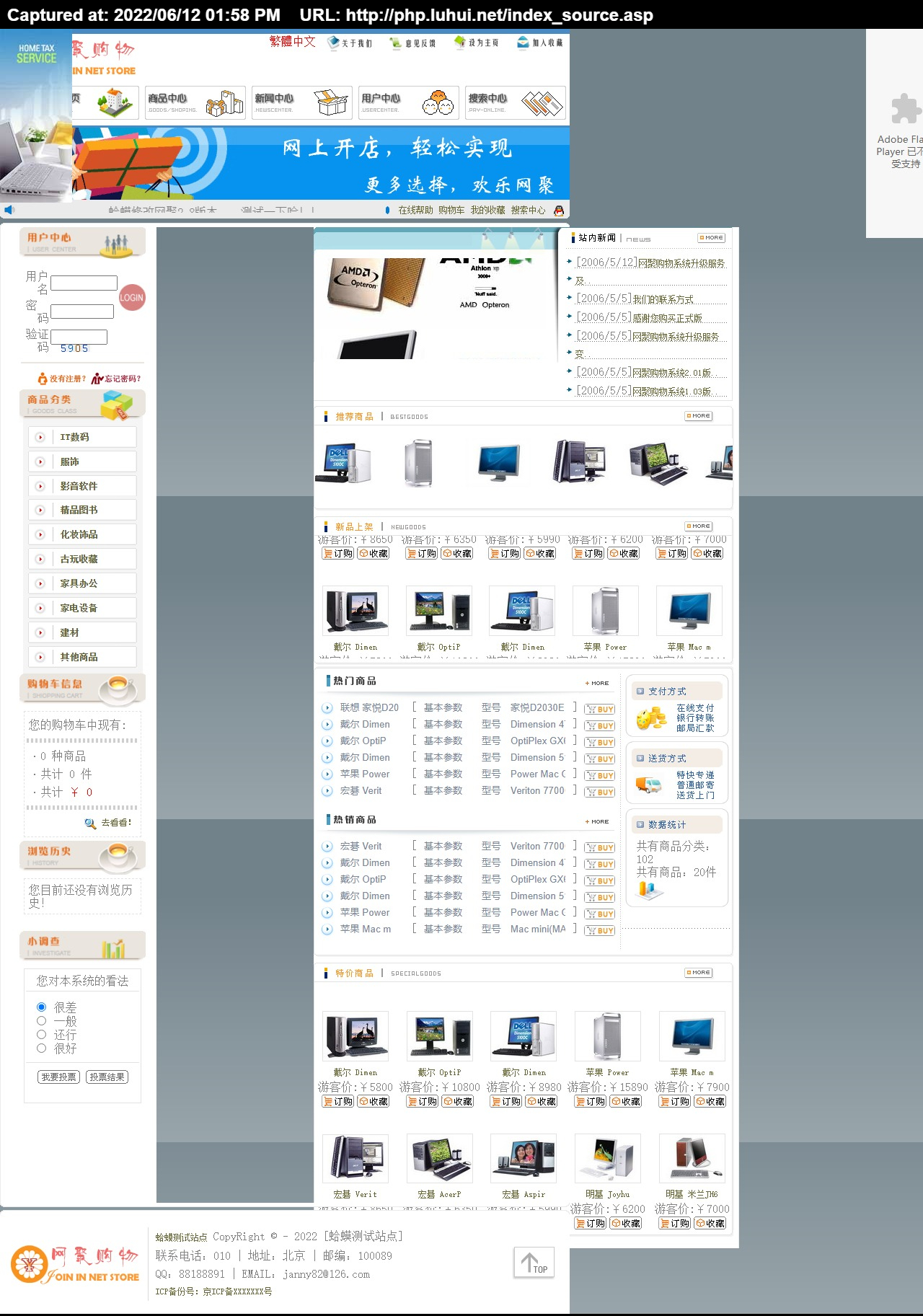Click BUY for Power Mac row in 热销商品
The image size is (923, 1316).
click(599, 914)
